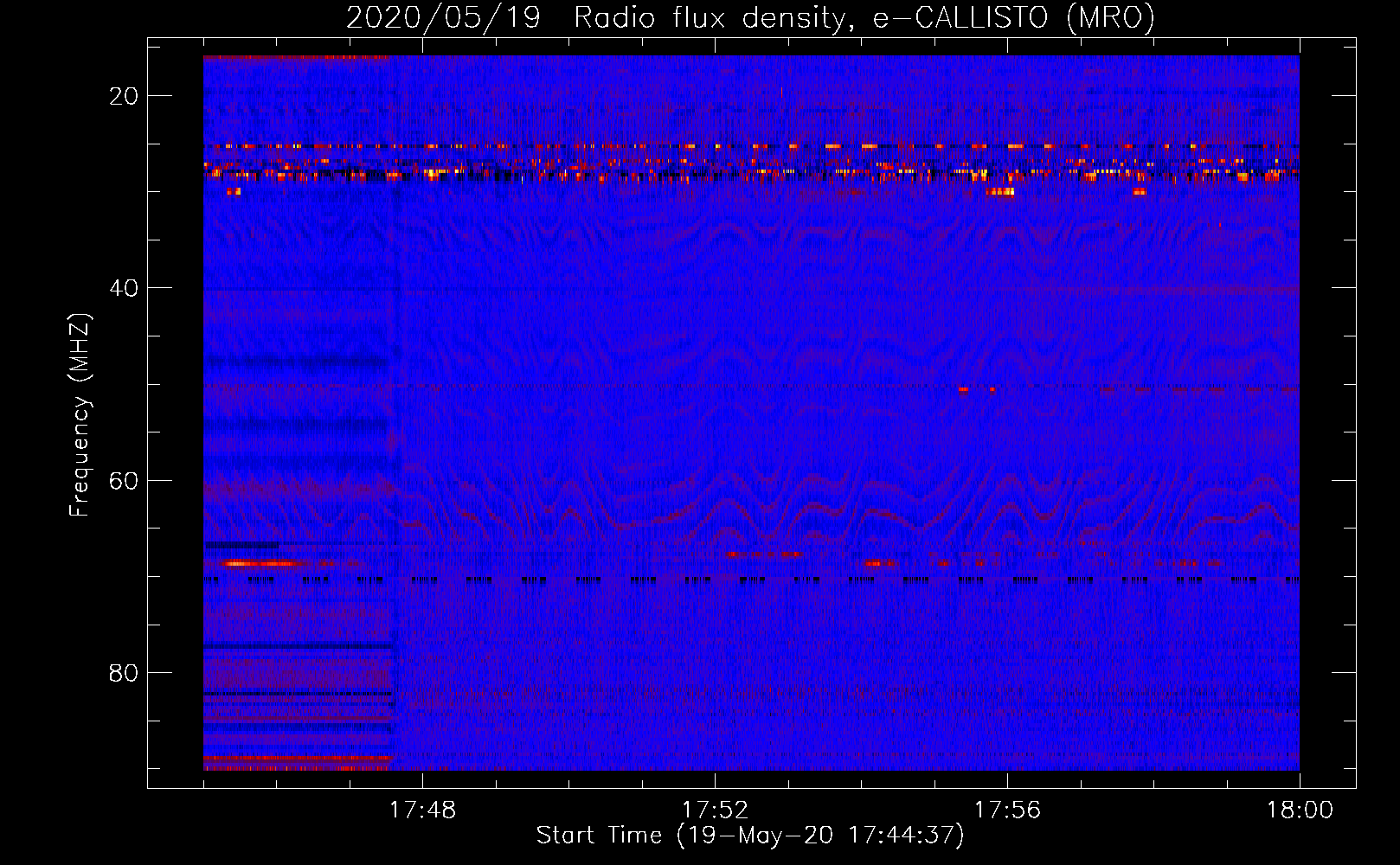The width and height of the screenshot is (1400, 865).
Task: Click the 40 frequency tick label
Action: tap(124, 288)
